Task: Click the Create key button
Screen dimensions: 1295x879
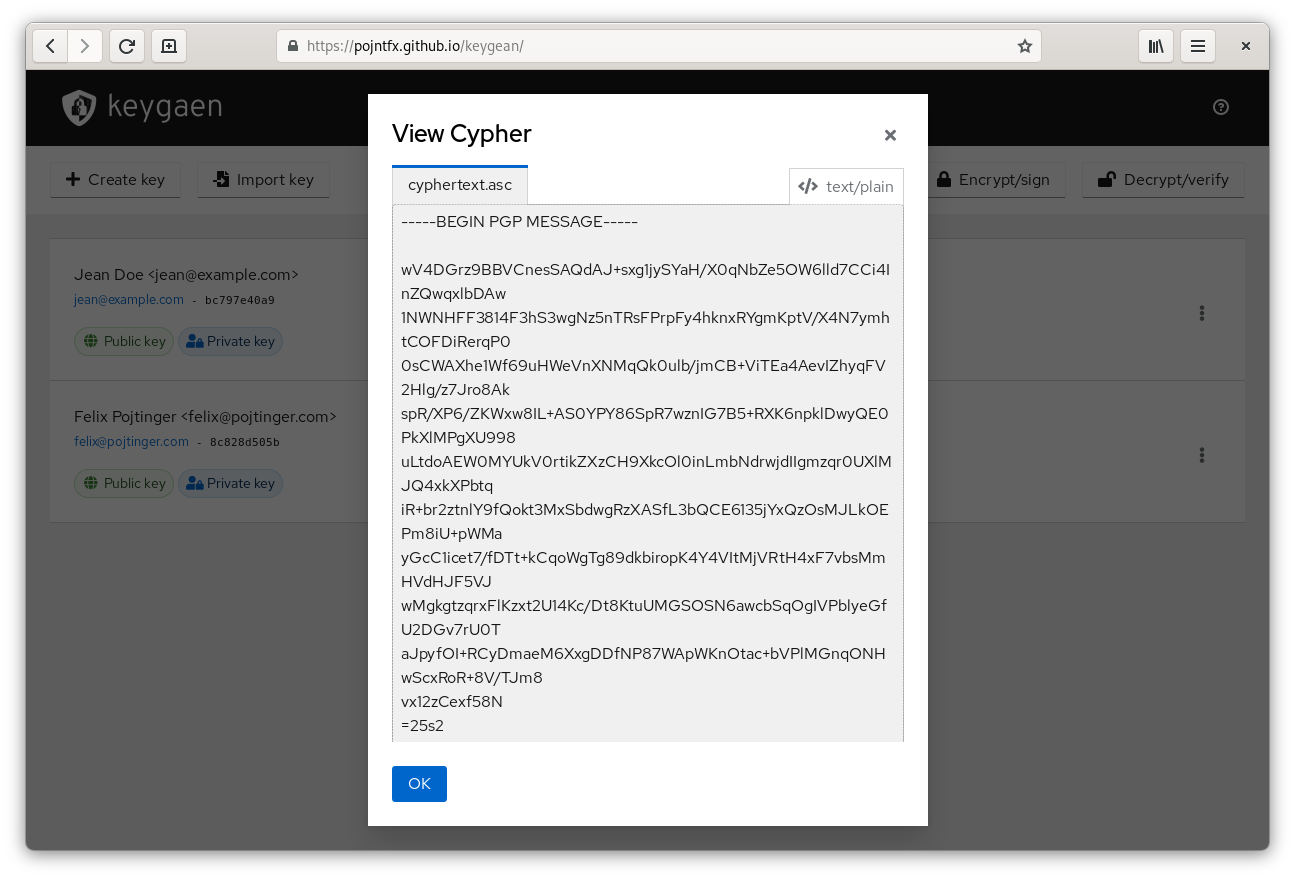Action: 115,180
